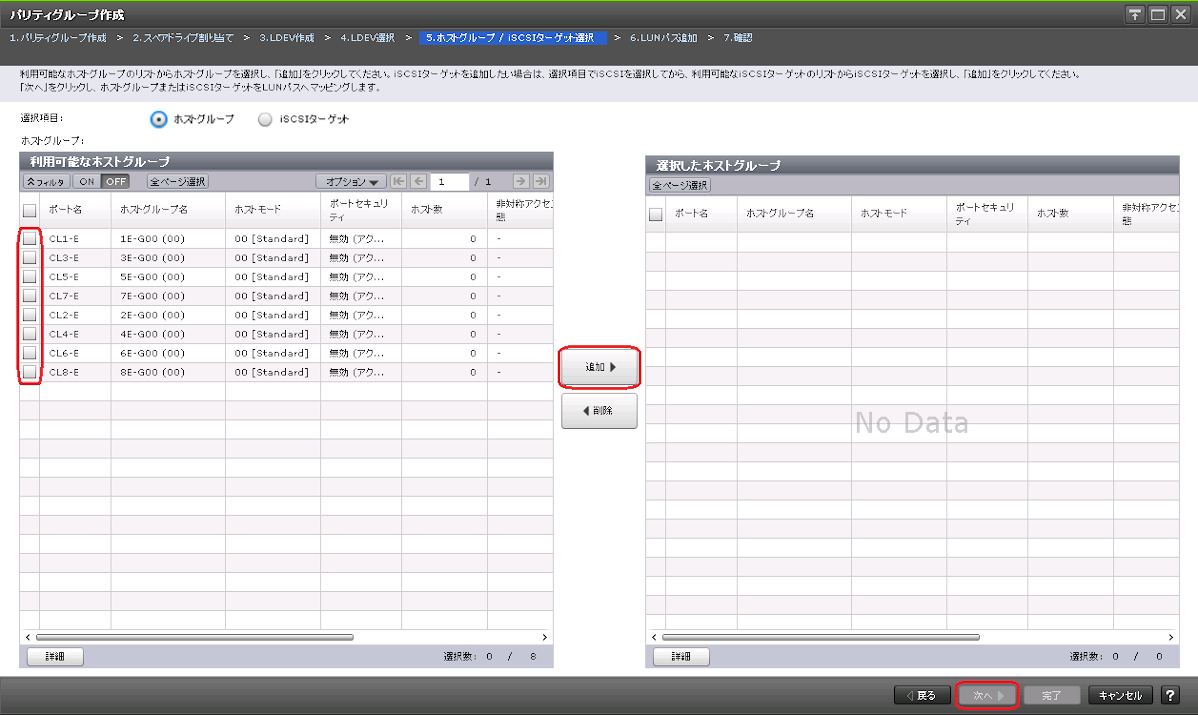Screen dimensions: 1198x715
Task: Jump to step 4 LDEV選択
Action: 367,37
